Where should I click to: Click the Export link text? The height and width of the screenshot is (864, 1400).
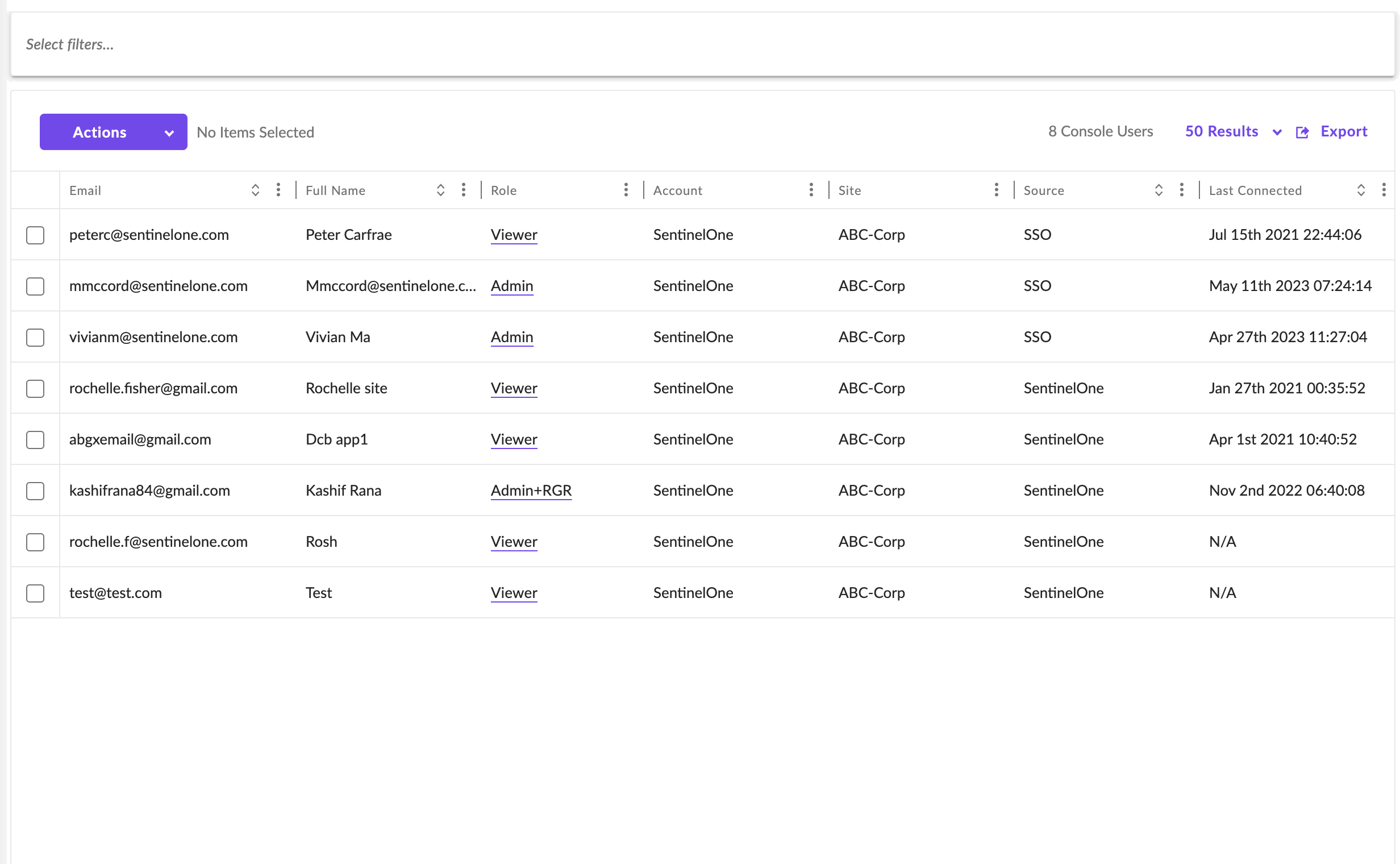point(1343,132)
